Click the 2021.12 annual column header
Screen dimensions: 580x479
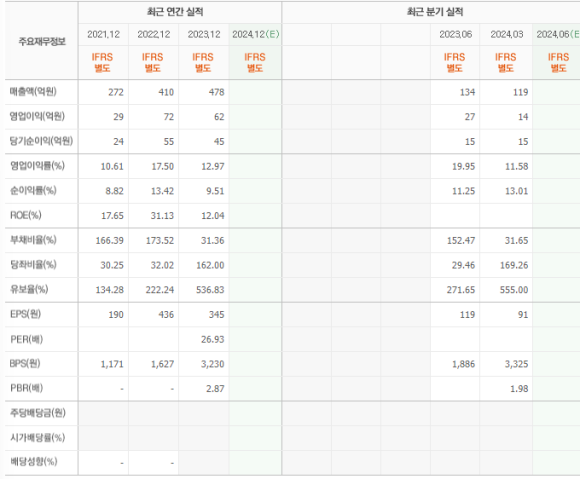pyautogui.click(x=104, y=34)
